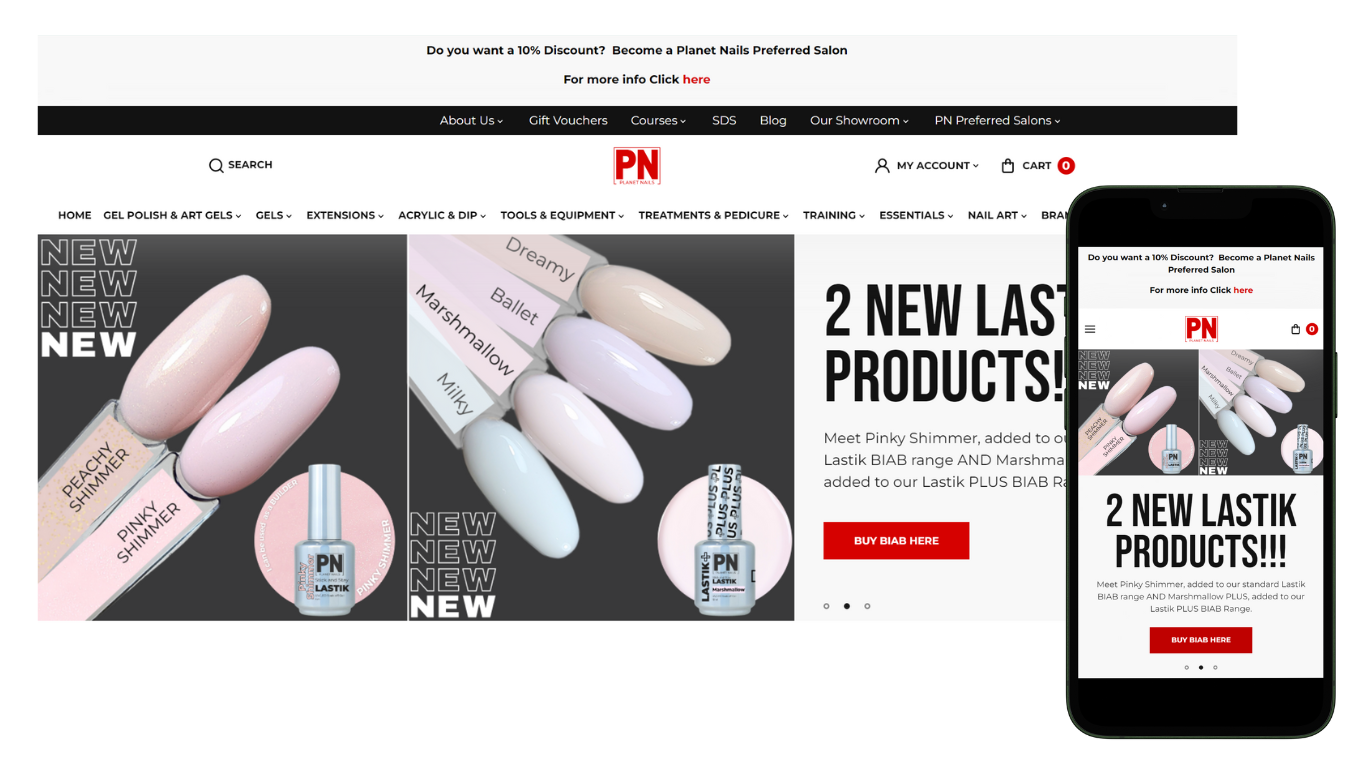The height and width of the screenshot is (768, 1366).
Task: Click desktop Buy BIAB Here button
Action: [896, 541]
